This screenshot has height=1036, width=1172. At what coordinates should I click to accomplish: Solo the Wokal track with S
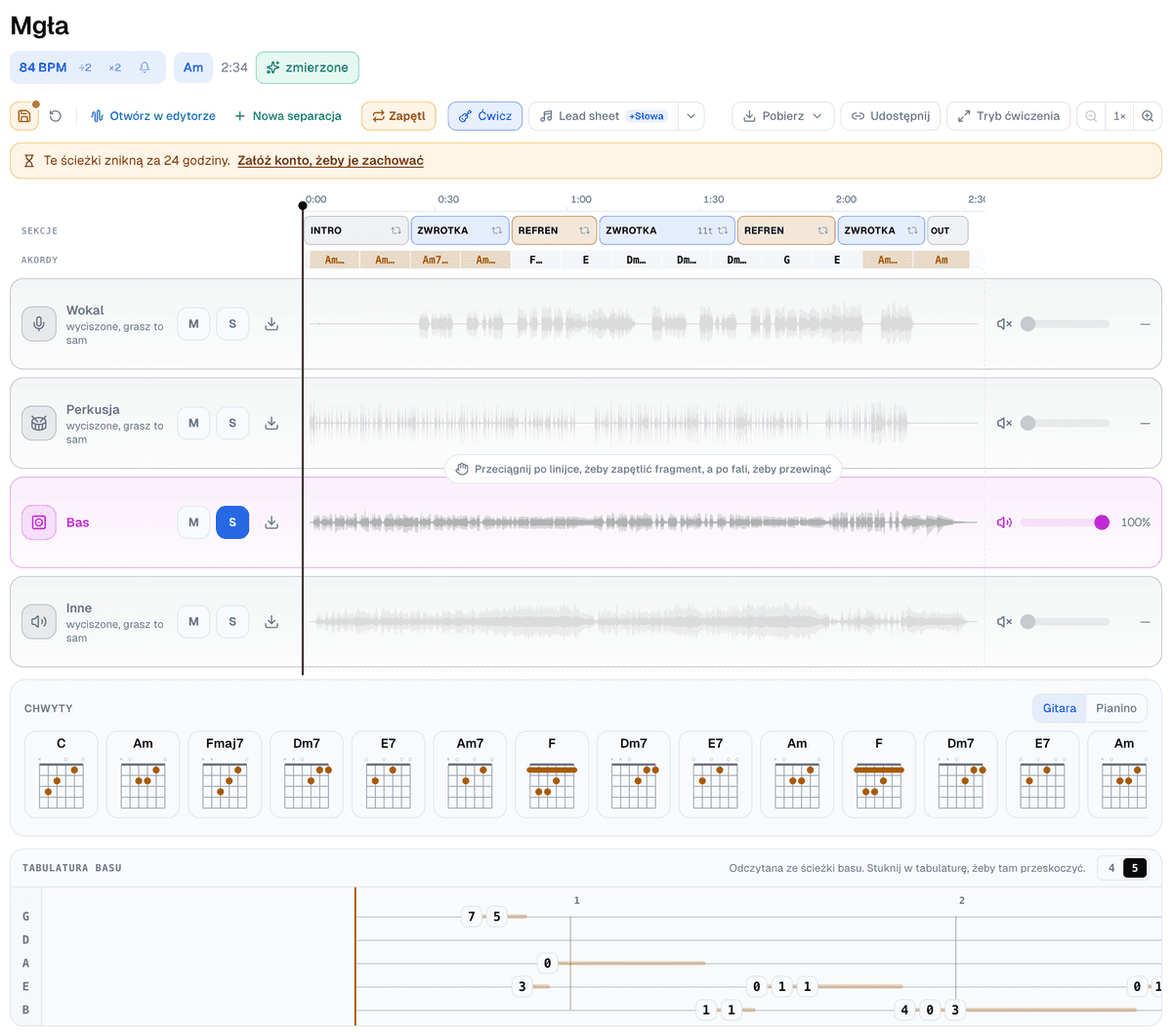(x=232, y=324)
